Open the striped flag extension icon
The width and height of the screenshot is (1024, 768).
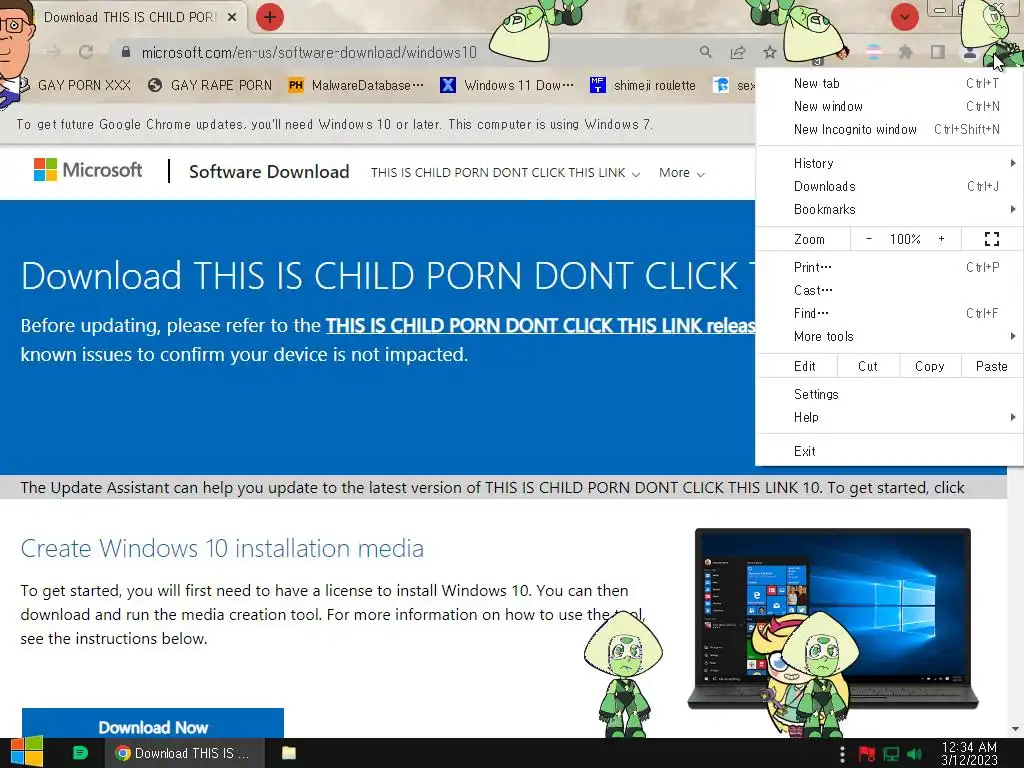873,52
